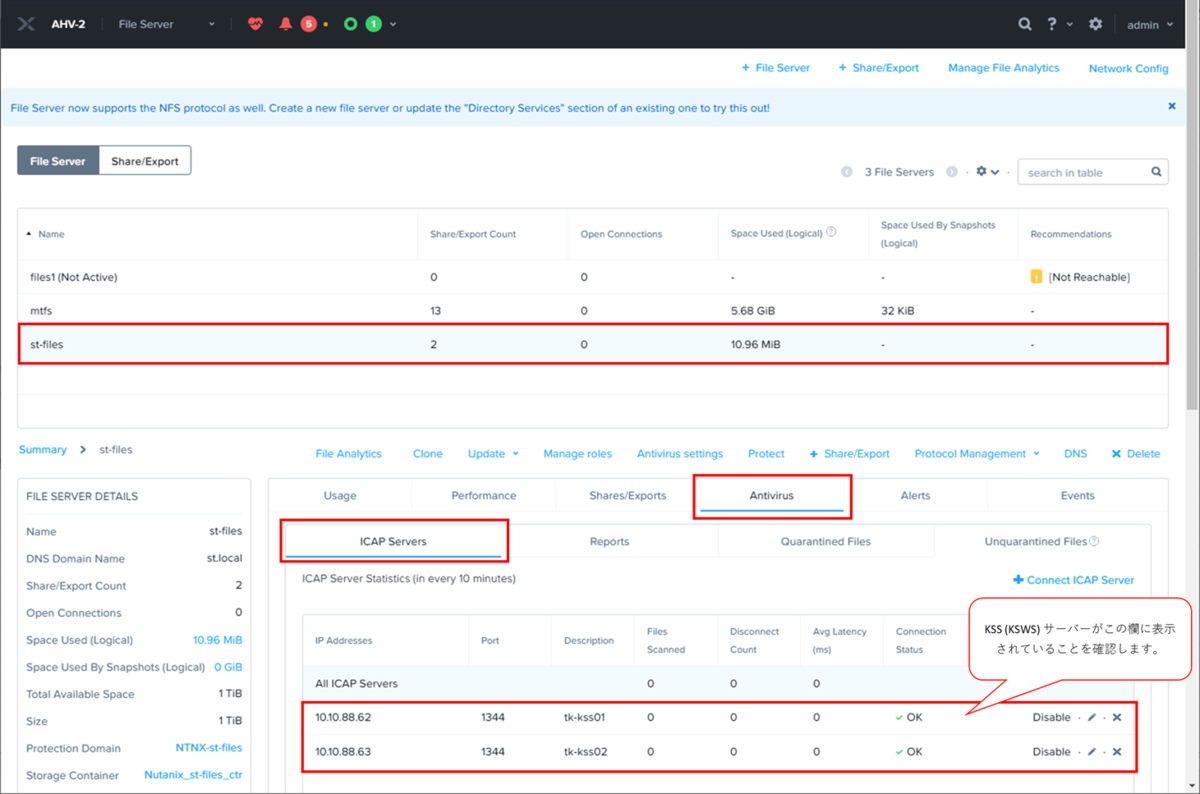
Task: Open the Alerts tab
Action: 915,495
